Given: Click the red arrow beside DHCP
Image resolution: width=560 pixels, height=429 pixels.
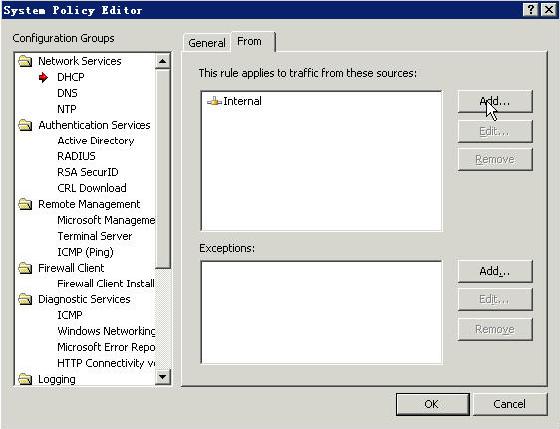Looking at the screenshot, I should 43,77.
